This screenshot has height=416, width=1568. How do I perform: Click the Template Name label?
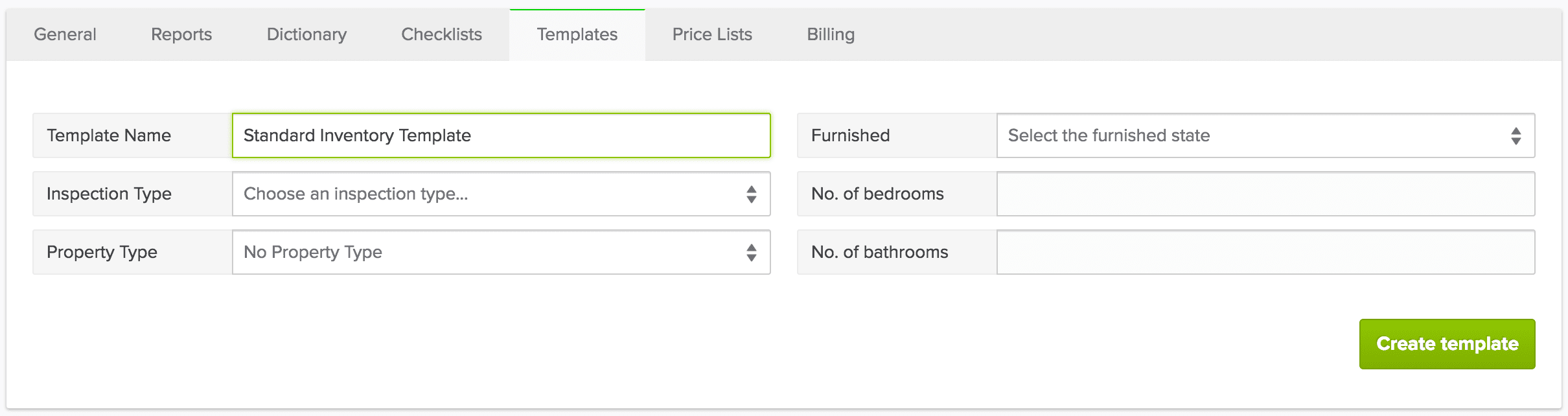click(109, 135)
